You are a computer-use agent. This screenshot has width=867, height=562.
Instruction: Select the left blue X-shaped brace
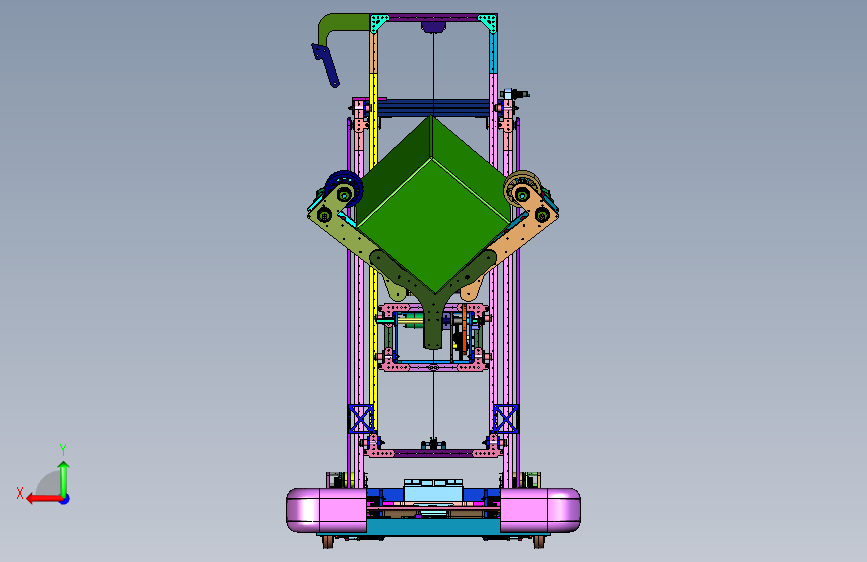pos(361,419)
